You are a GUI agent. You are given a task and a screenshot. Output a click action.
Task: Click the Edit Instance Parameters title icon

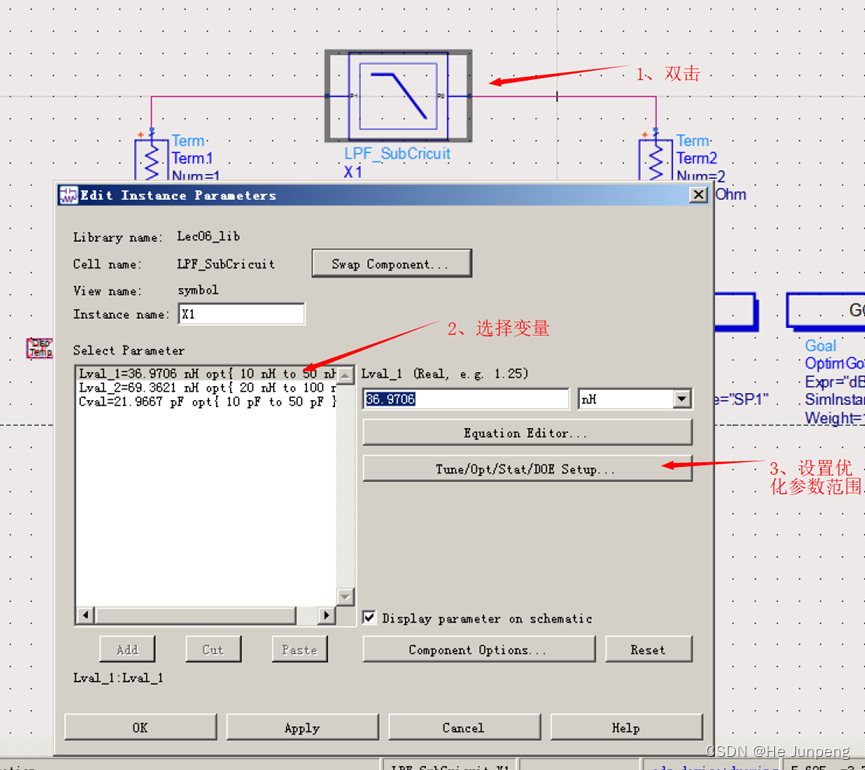click(68, 195)
